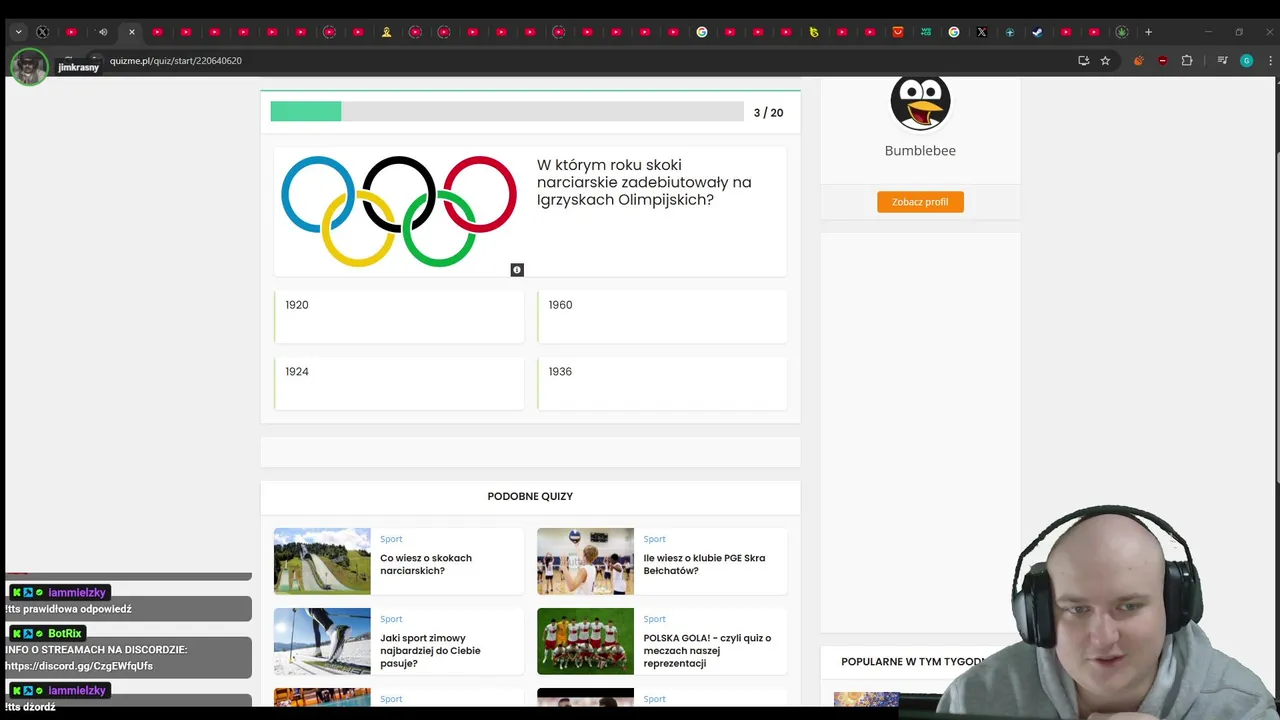Screen dimensions: 1280x720
Task: Click the Bumblebee penguin avatar
Action: pyautogui.click(x=920, y=103)
